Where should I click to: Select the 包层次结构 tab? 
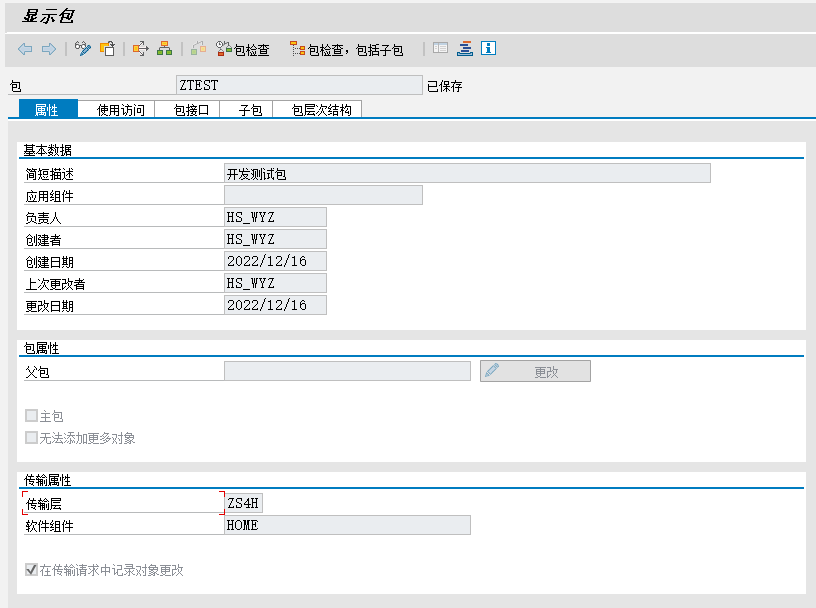[x=321, y=110]
